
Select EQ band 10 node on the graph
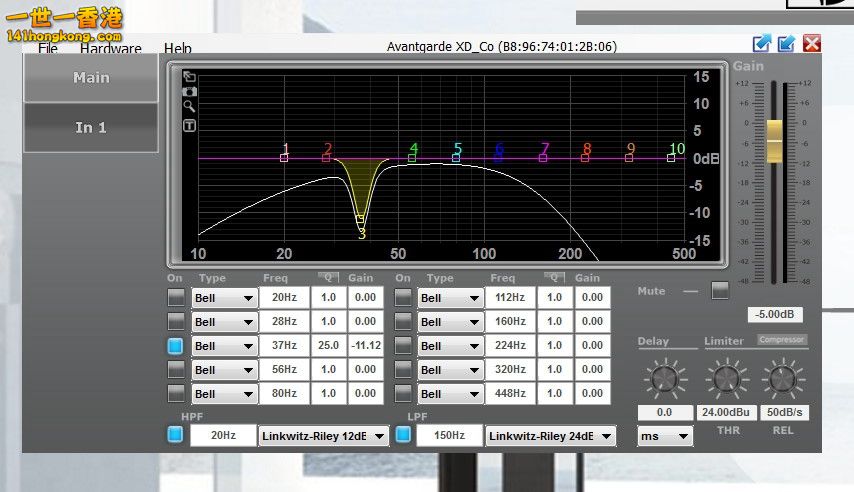tap(671, 158)
